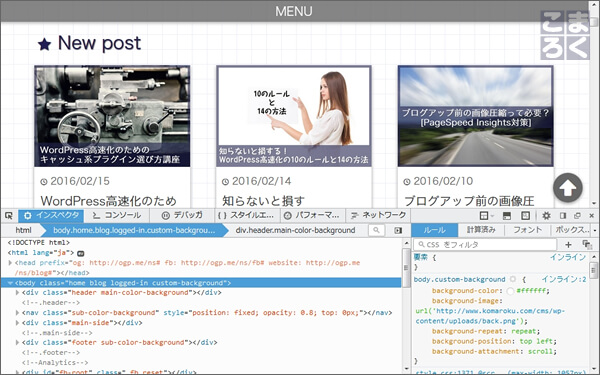
Task: Expand div class header main-color-background node
Action: point(17,293)
